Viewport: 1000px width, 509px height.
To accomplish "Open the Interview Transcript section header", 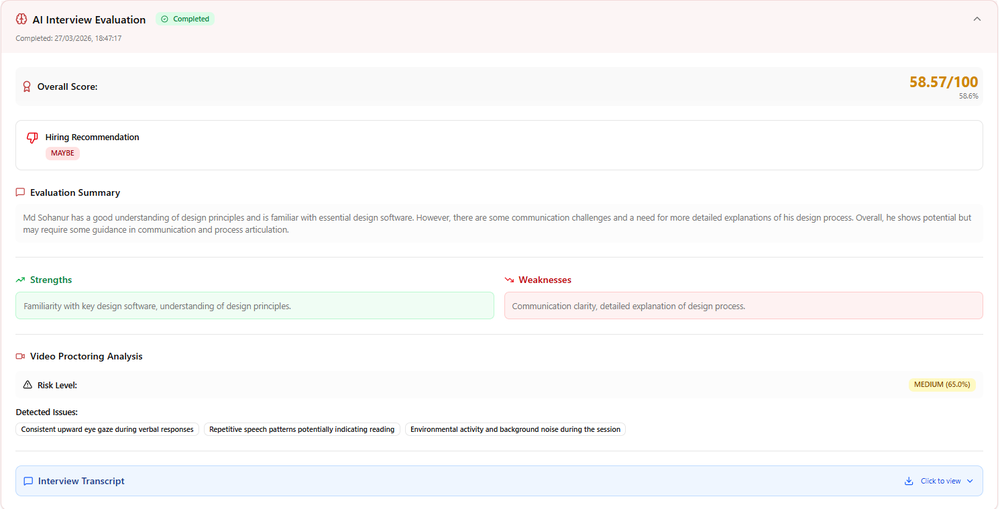I will point(499,481).
